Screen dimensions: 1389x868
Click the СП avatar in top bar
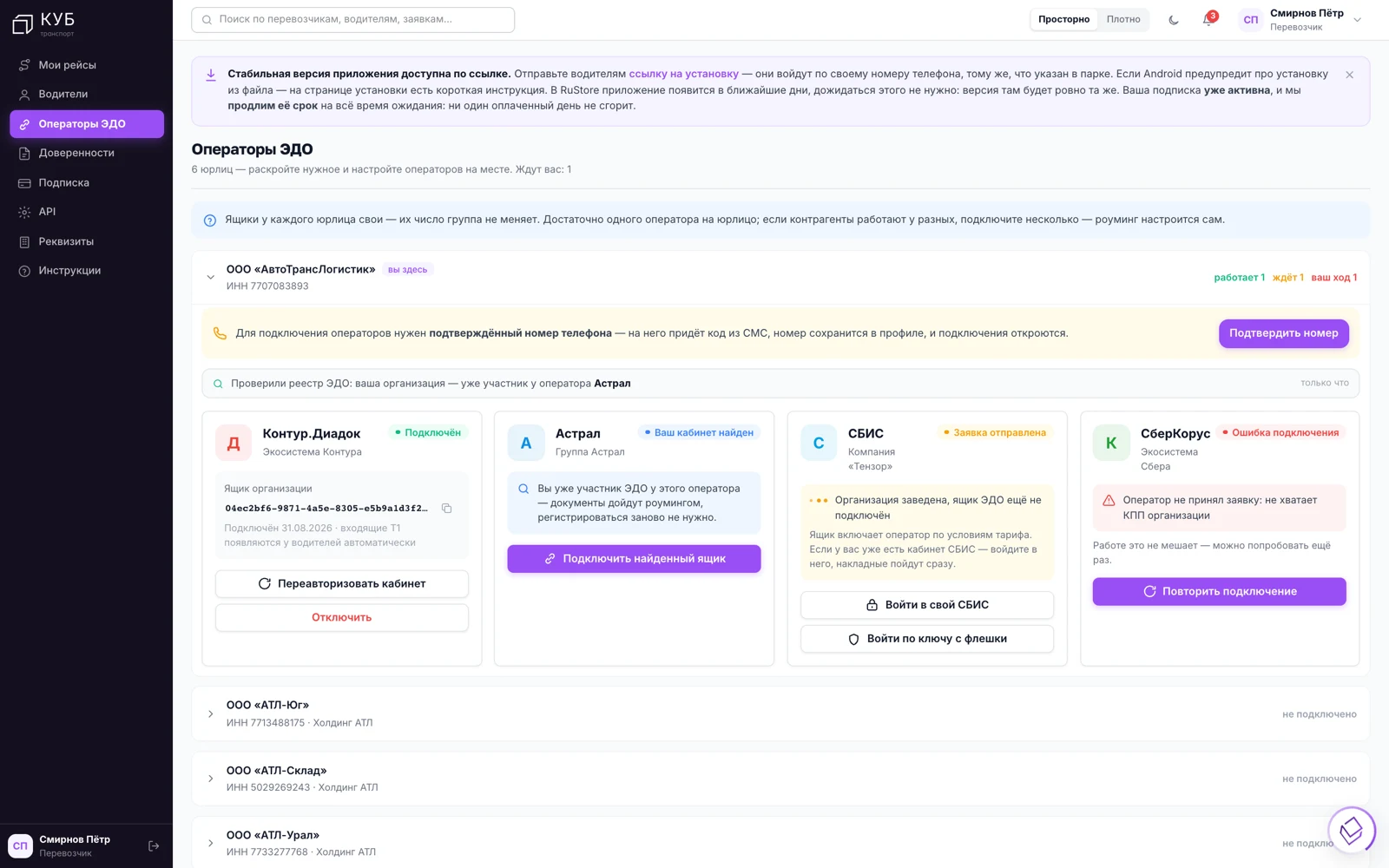(x=1251, y=20)
